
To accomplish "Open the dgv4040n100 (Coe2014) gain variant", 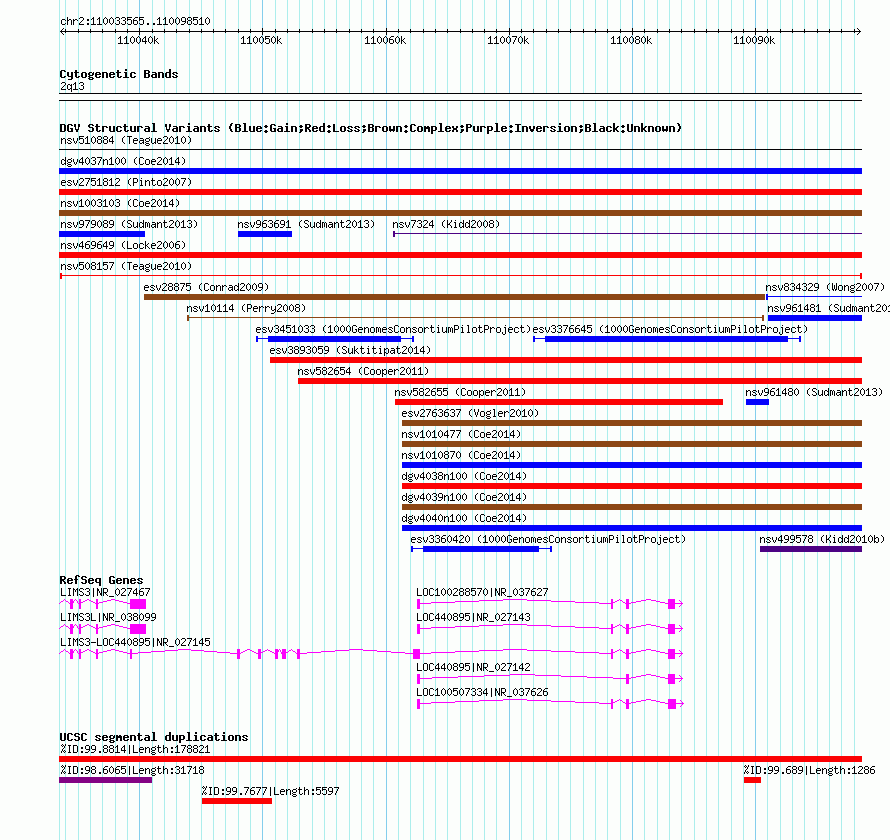I will pyautogui.click(x=632, y=528).
